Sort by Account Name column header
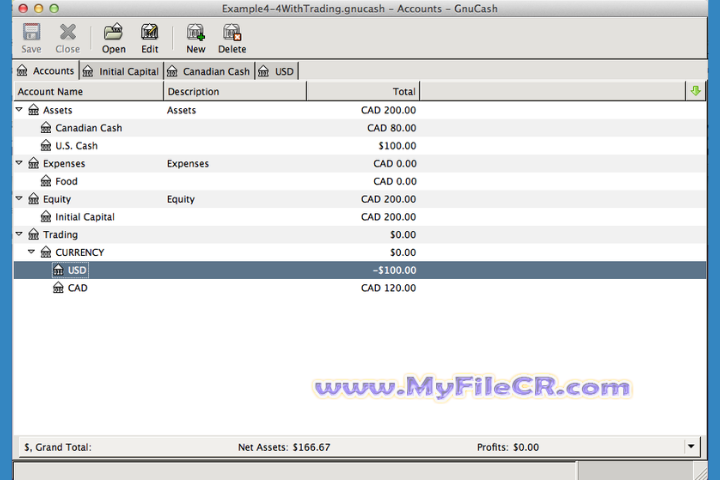This screenshot has height=480, width=720. (89, 91)
